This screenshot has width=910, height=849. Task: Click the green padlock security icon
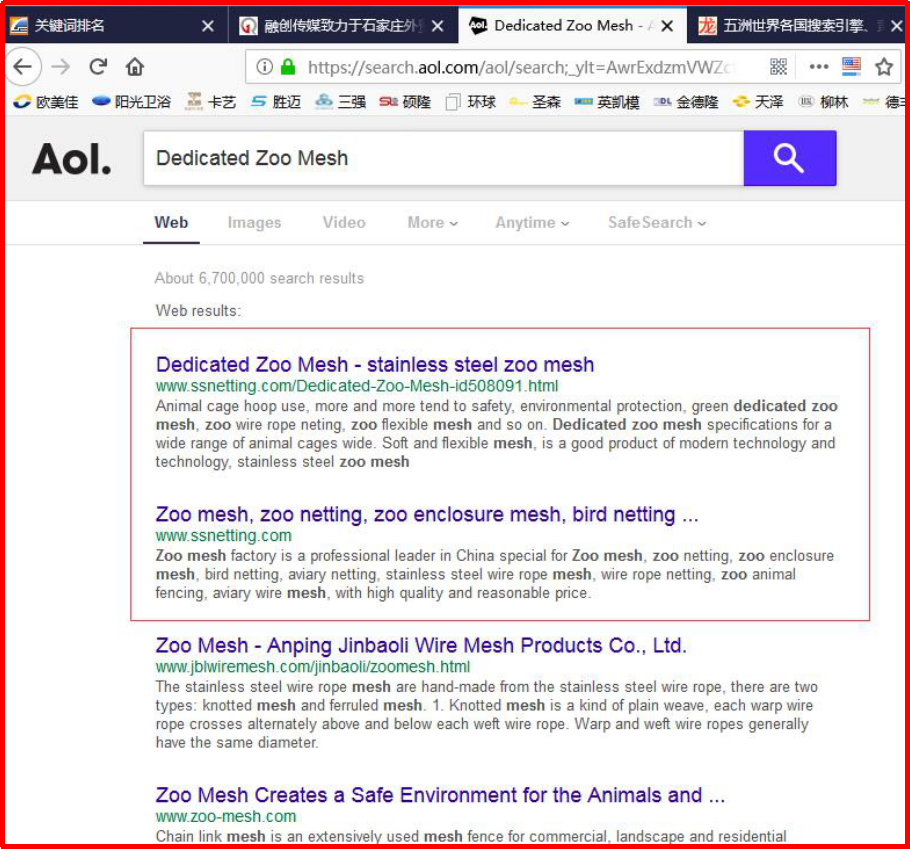point(288,67)
